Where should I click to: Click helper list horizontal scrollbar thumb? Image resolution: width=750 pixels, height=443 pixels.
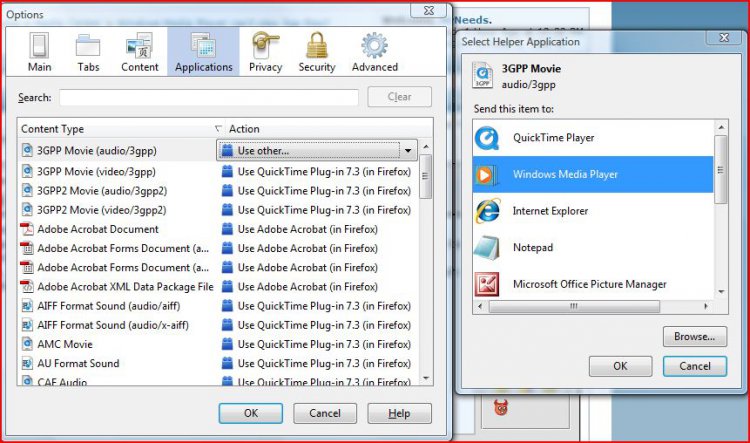[x=574, y=306]
